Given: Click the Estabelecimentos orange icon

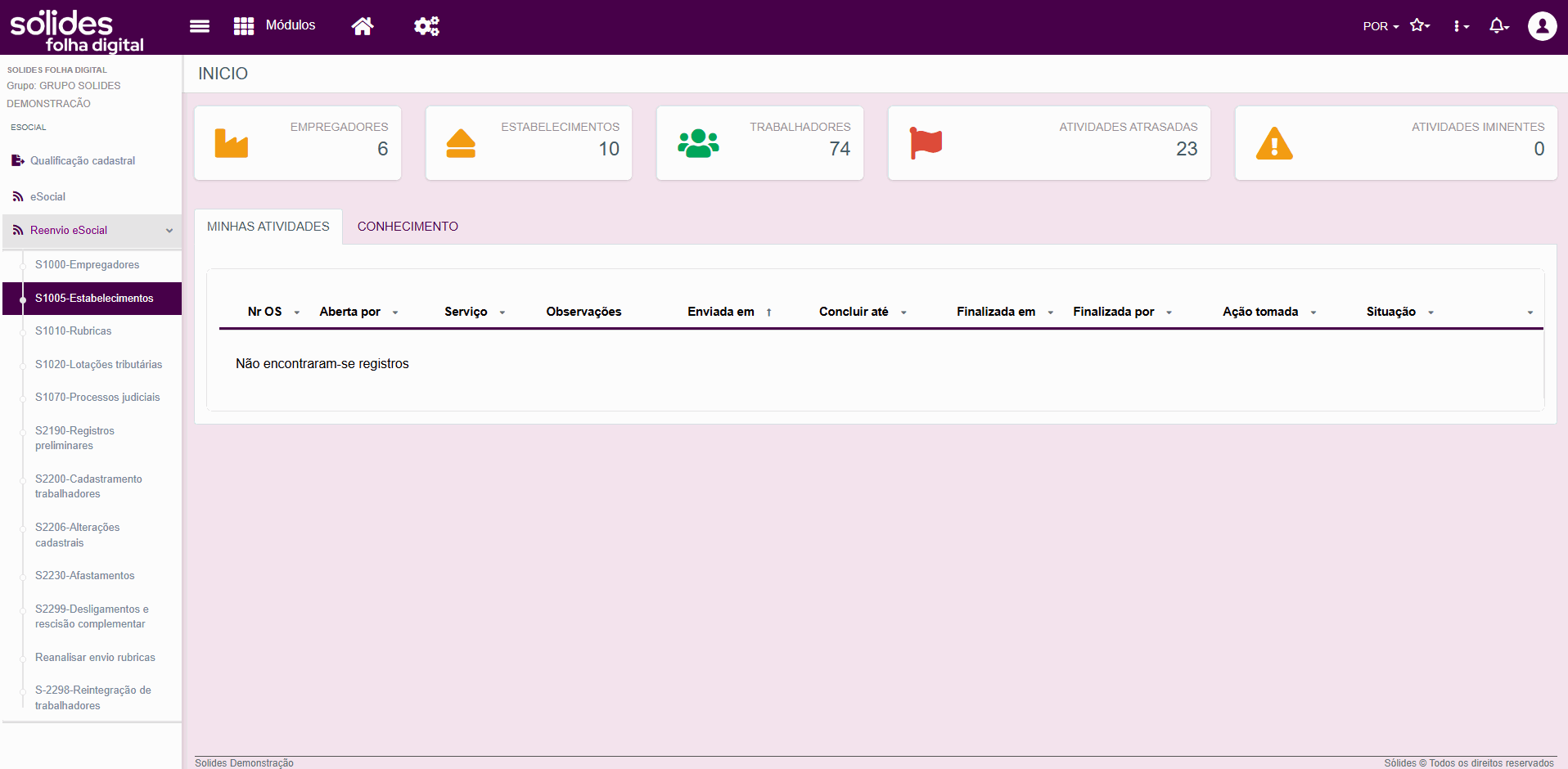Looking at the screenshot, I should coord(461,143).
